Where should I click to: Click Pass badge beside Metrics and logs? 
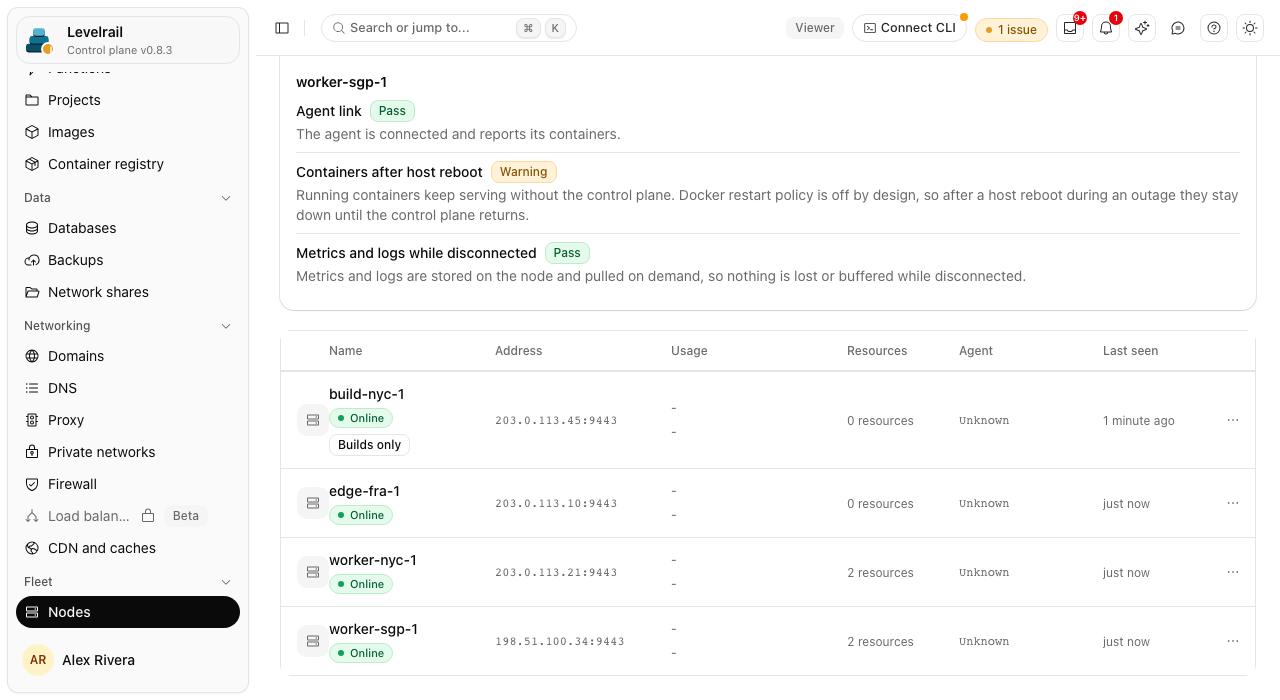pos(567,253)
